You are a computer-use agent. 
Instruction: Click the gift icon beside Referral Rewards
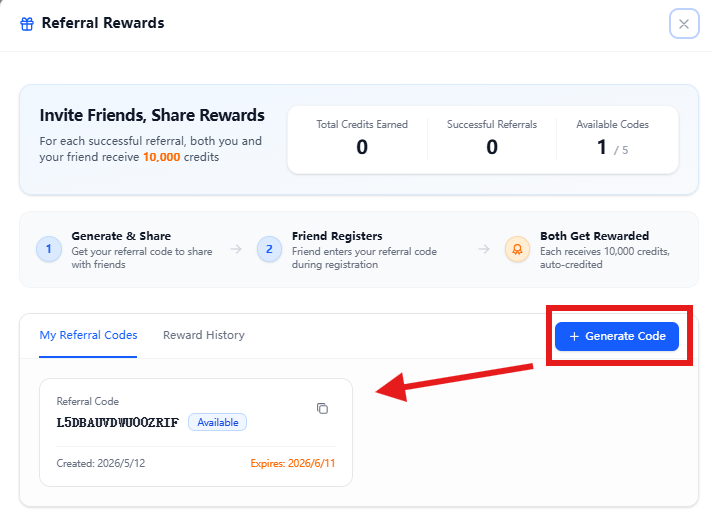click(x=27, y=24)
